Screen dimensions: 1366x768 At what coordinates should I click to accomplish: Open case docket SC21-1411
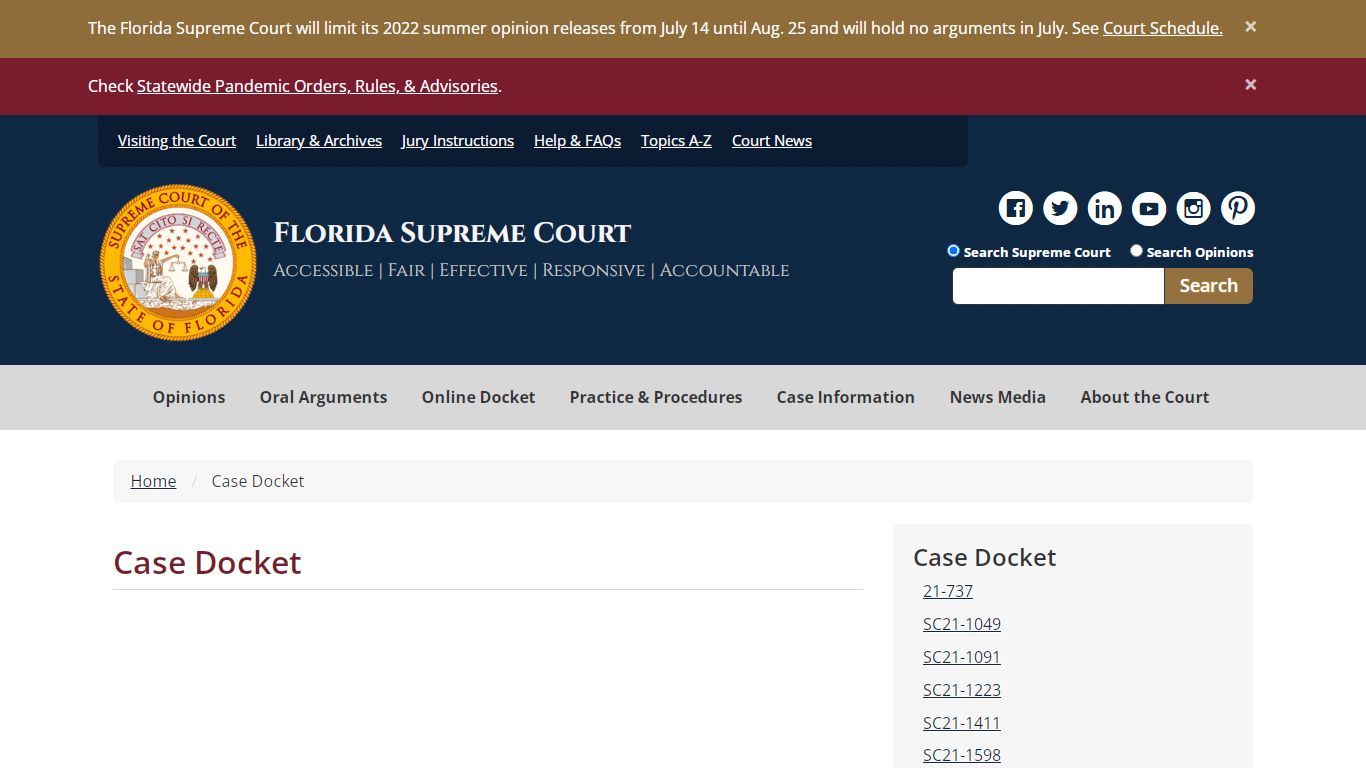962,723
